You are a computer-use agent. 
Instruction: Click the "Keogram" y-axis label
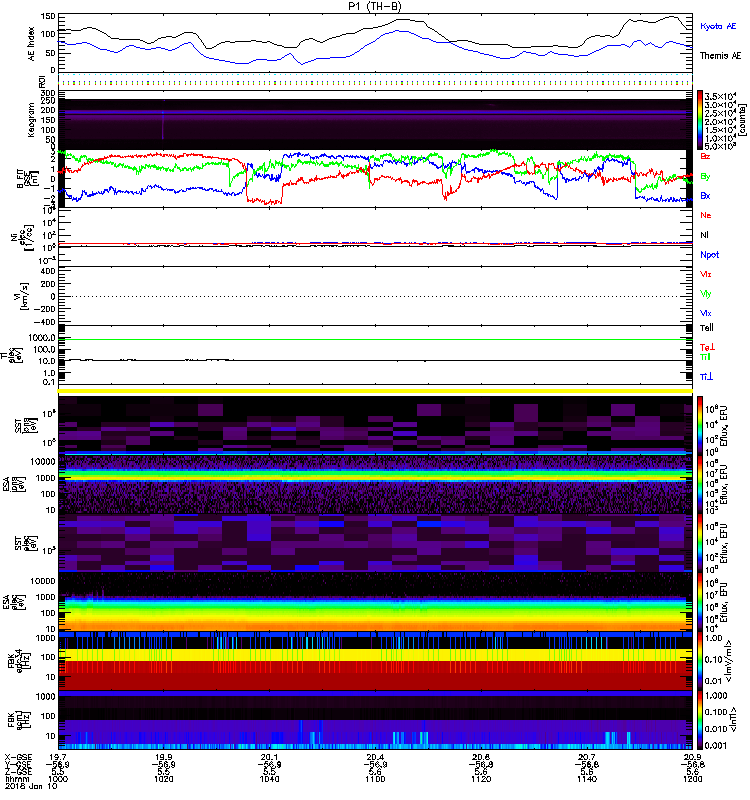31,120
